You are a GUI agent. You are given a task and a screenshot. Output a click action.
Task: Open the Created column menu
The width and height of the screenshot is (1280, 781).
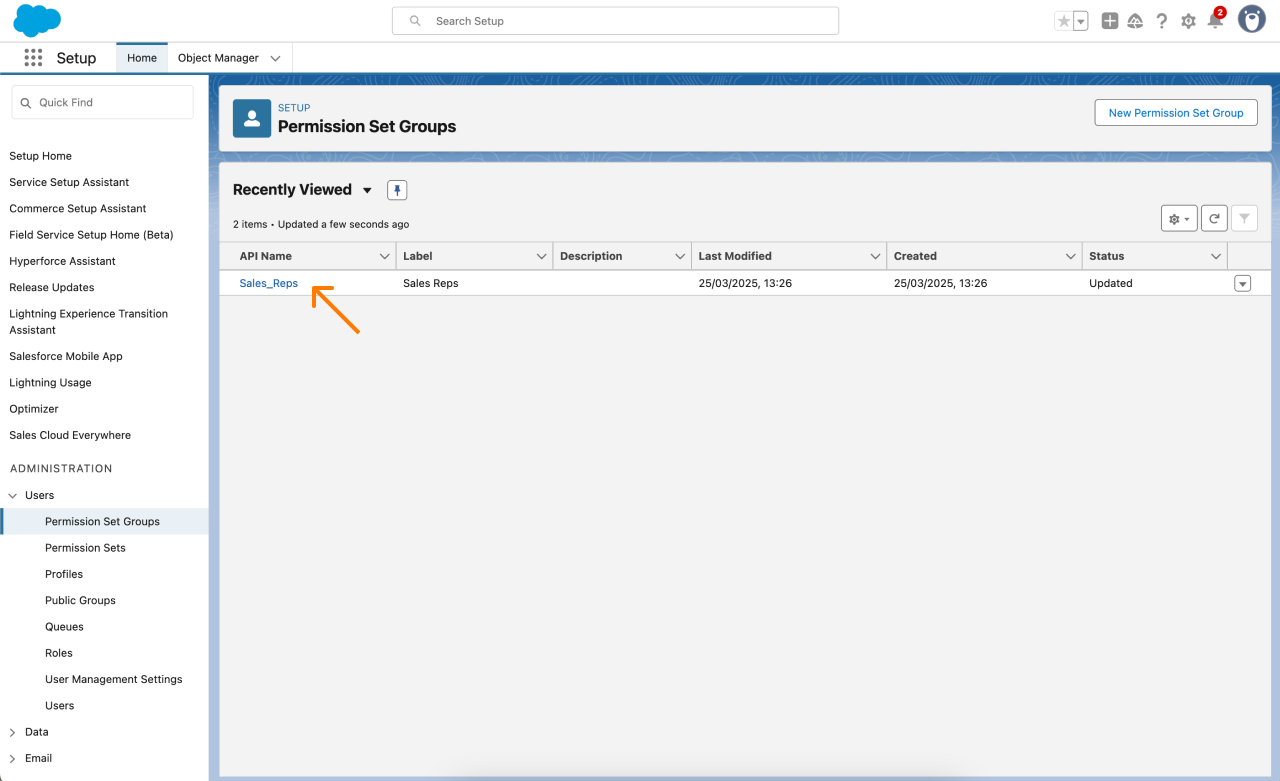1071,257
